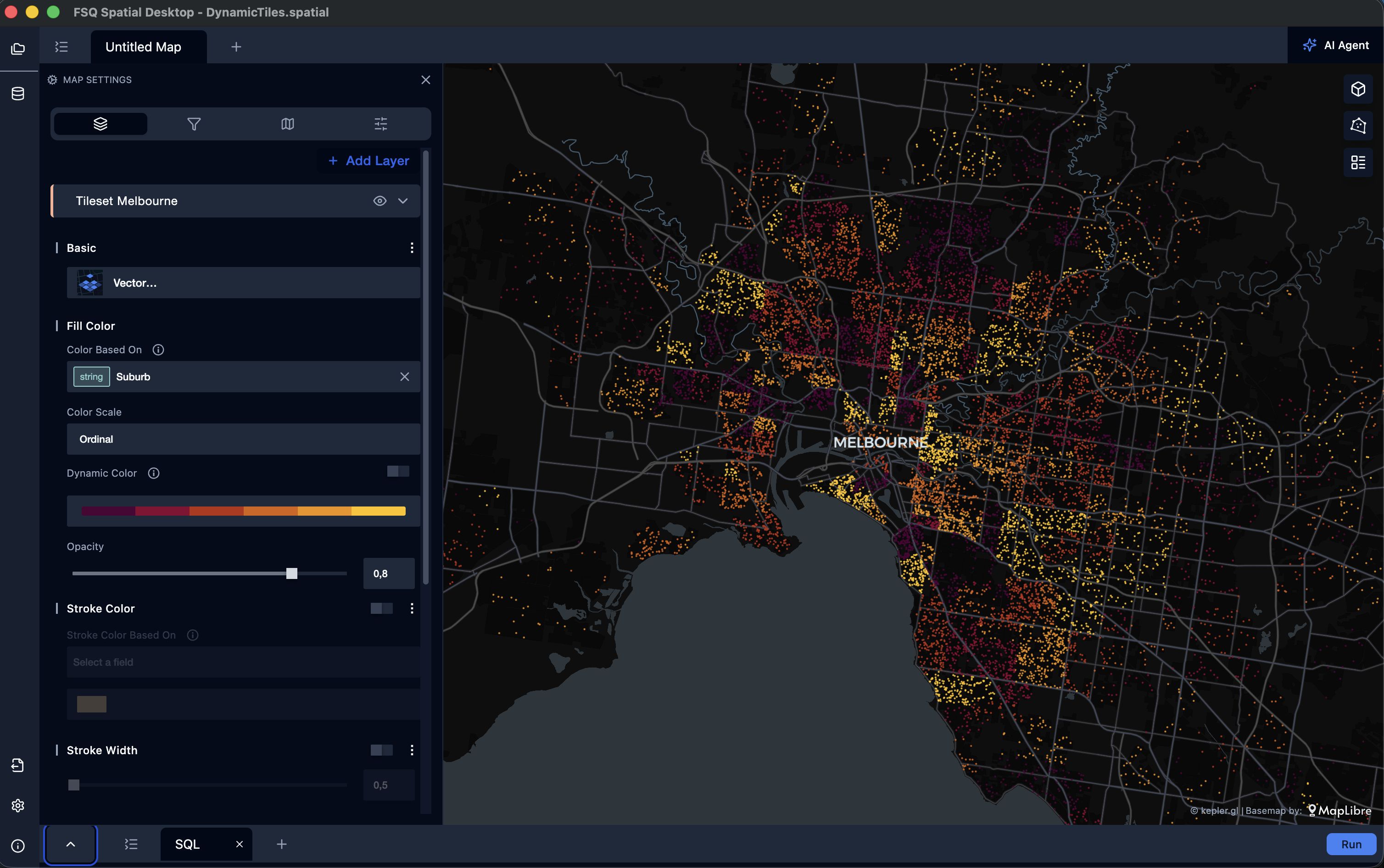This screenshot has height=868, width=1384.
Task: Enable the Stroke Color toggle
Action: pyautogui.click(x=381, y=608)
